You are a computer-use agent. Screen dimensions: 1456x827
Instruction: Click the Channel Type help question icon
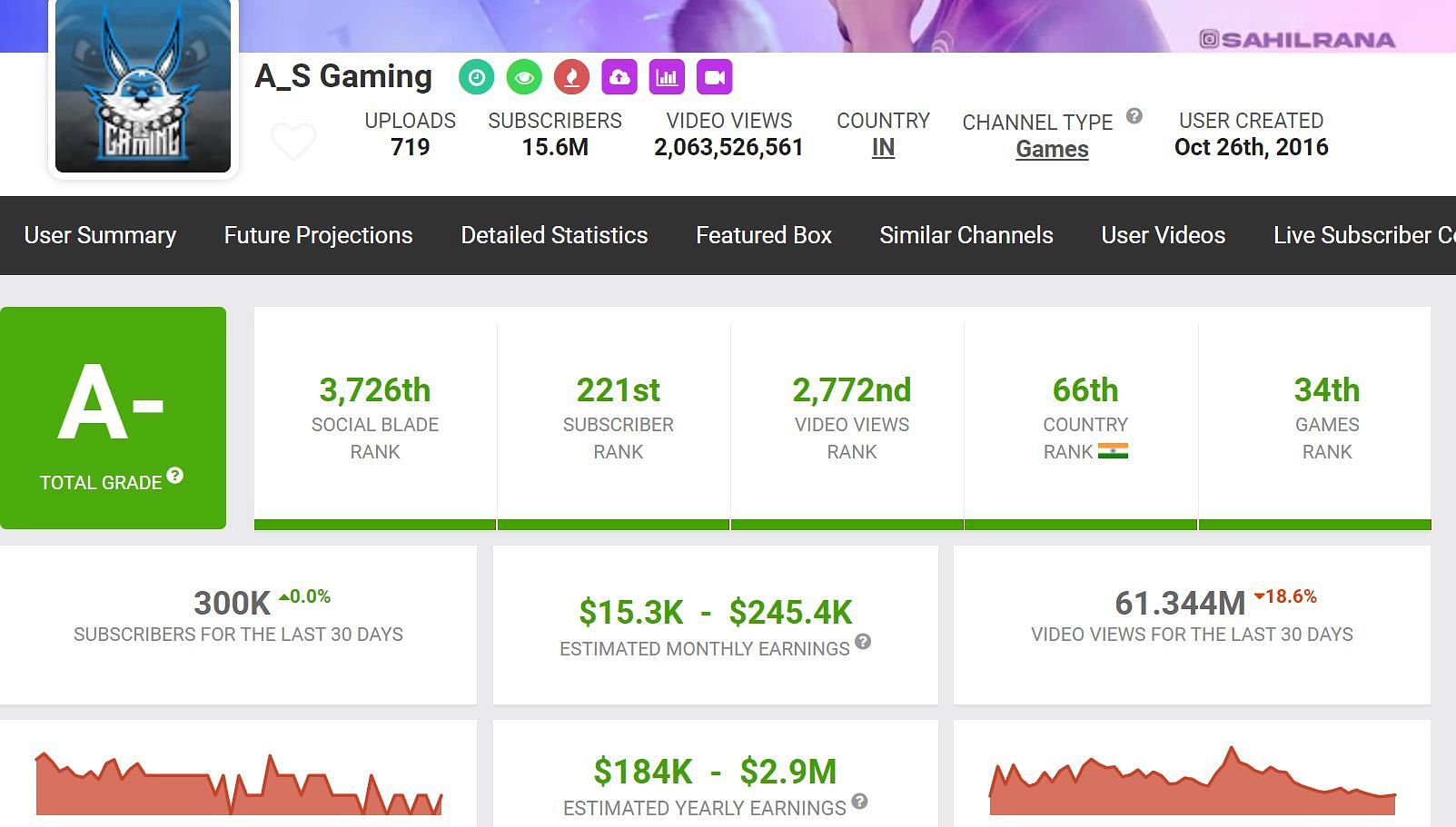[x=1134, y=116]
